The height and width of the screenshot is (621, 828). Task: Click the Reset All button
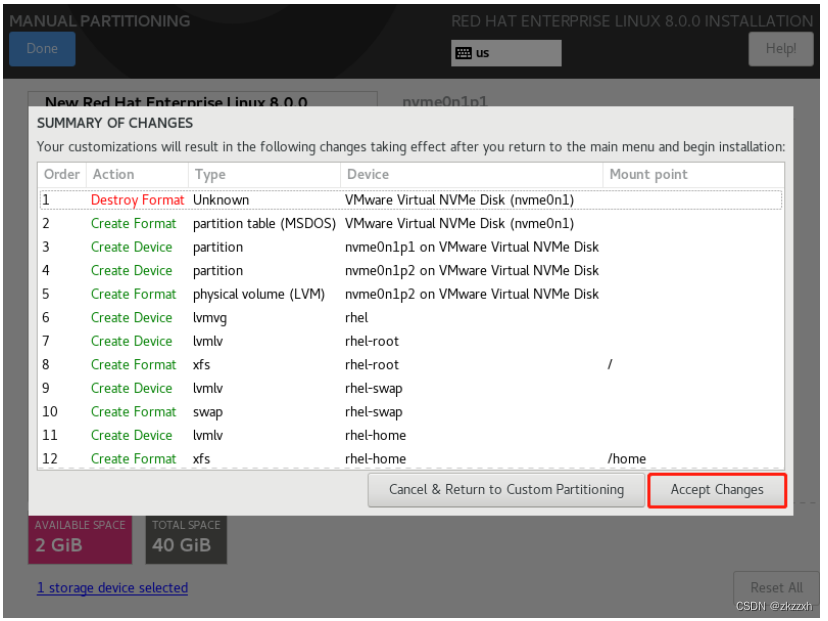[x=776, y=588]
